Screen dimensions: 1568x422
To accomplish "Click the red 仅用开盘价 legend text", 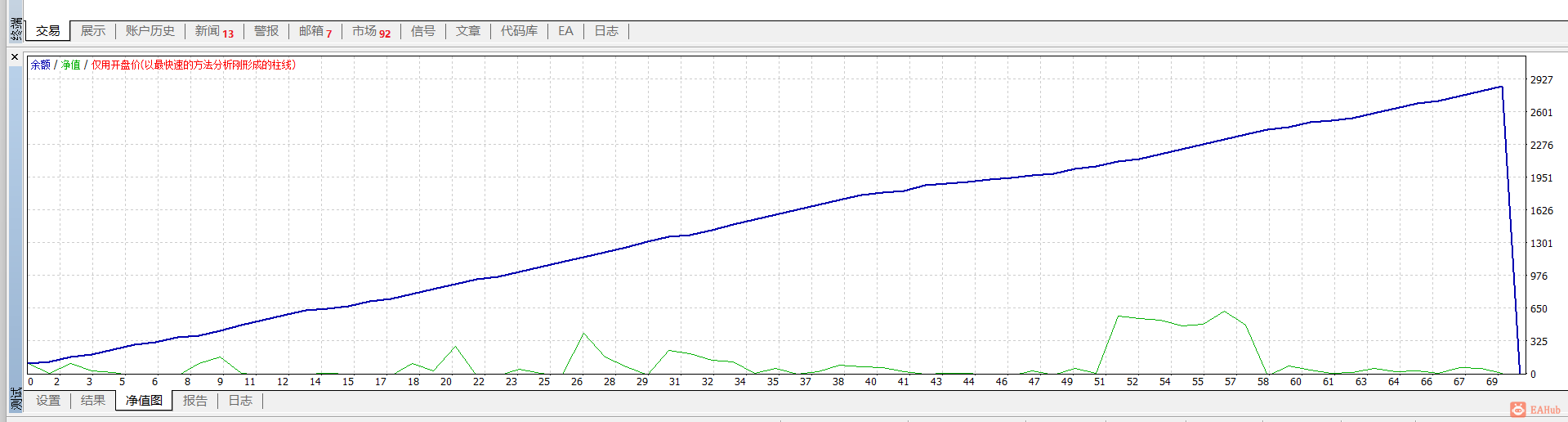I will coord(194,65).
